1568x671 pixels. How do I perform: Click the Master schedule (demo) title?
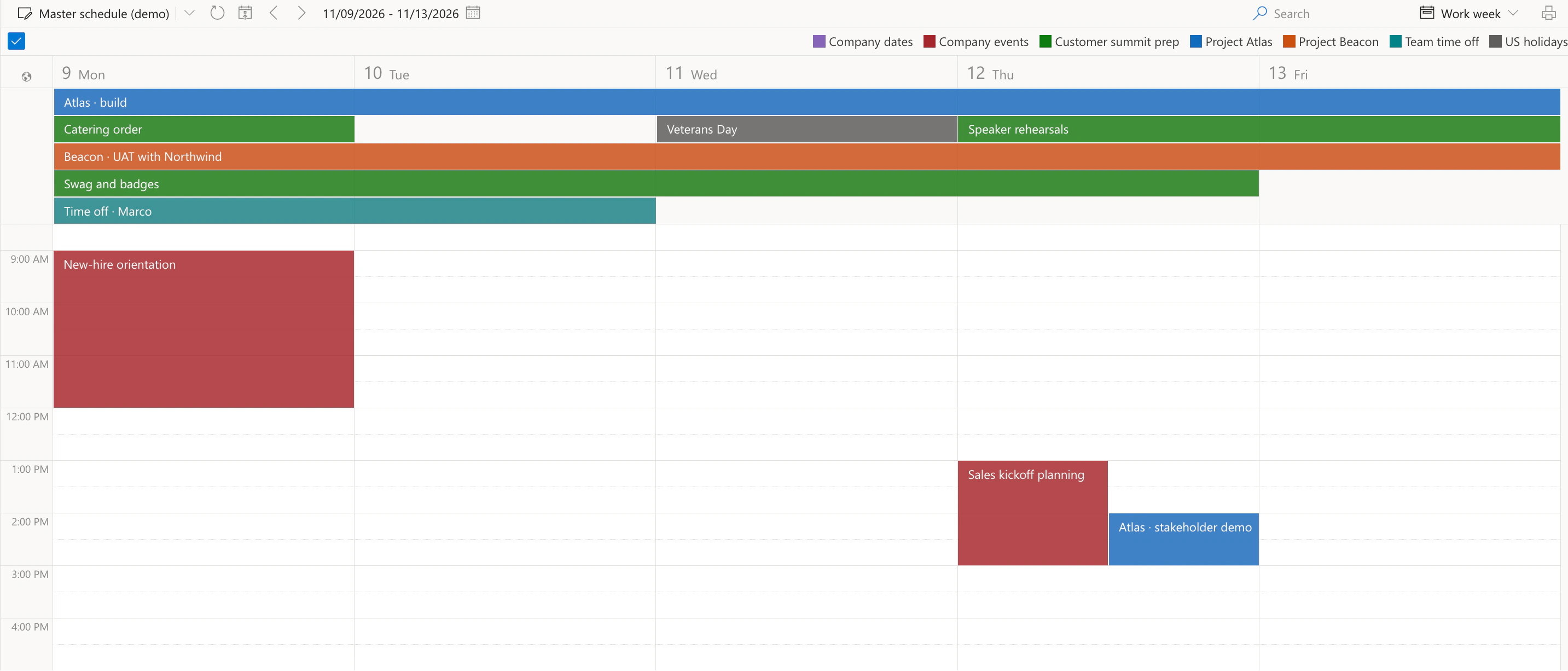click(104, 13)
